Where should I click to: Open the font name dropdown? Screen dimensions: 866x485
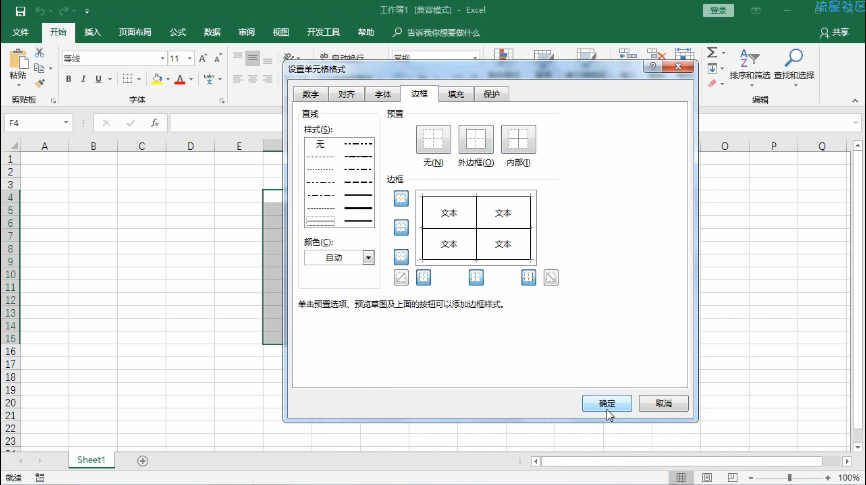coord(162,58)
